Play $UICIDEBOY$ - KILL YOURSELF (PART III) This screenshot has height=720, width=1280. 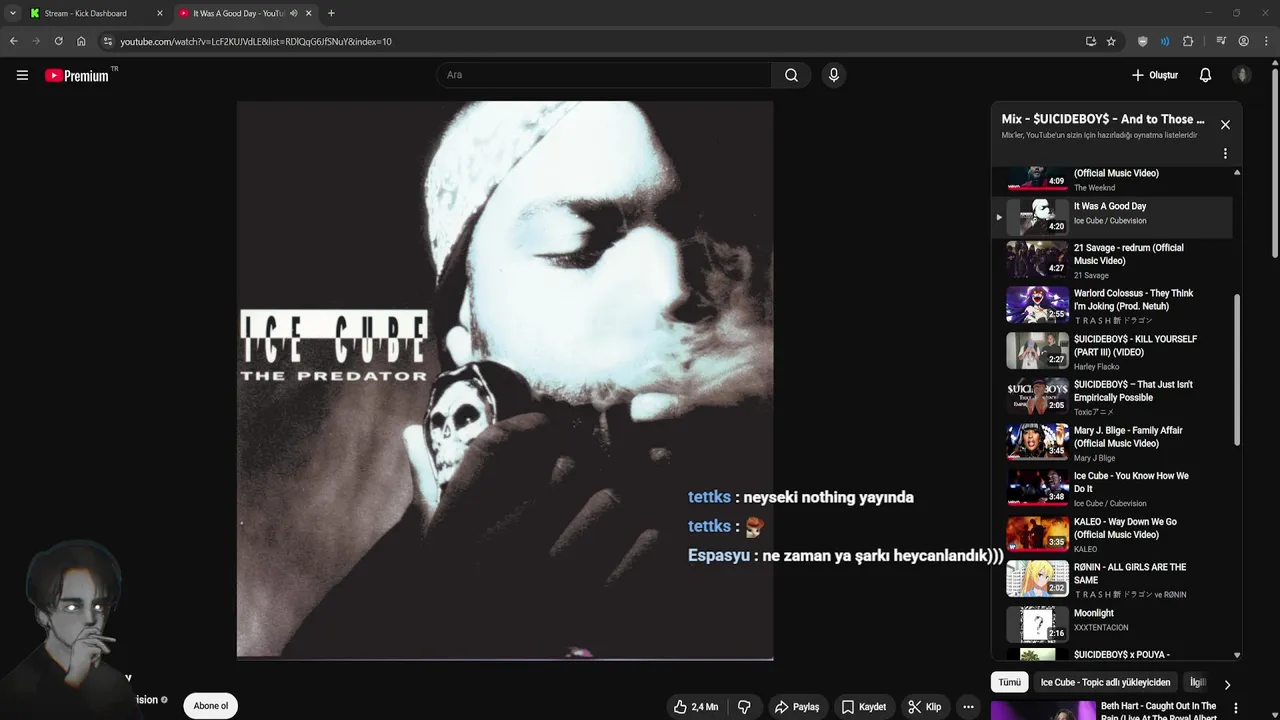1112,351
